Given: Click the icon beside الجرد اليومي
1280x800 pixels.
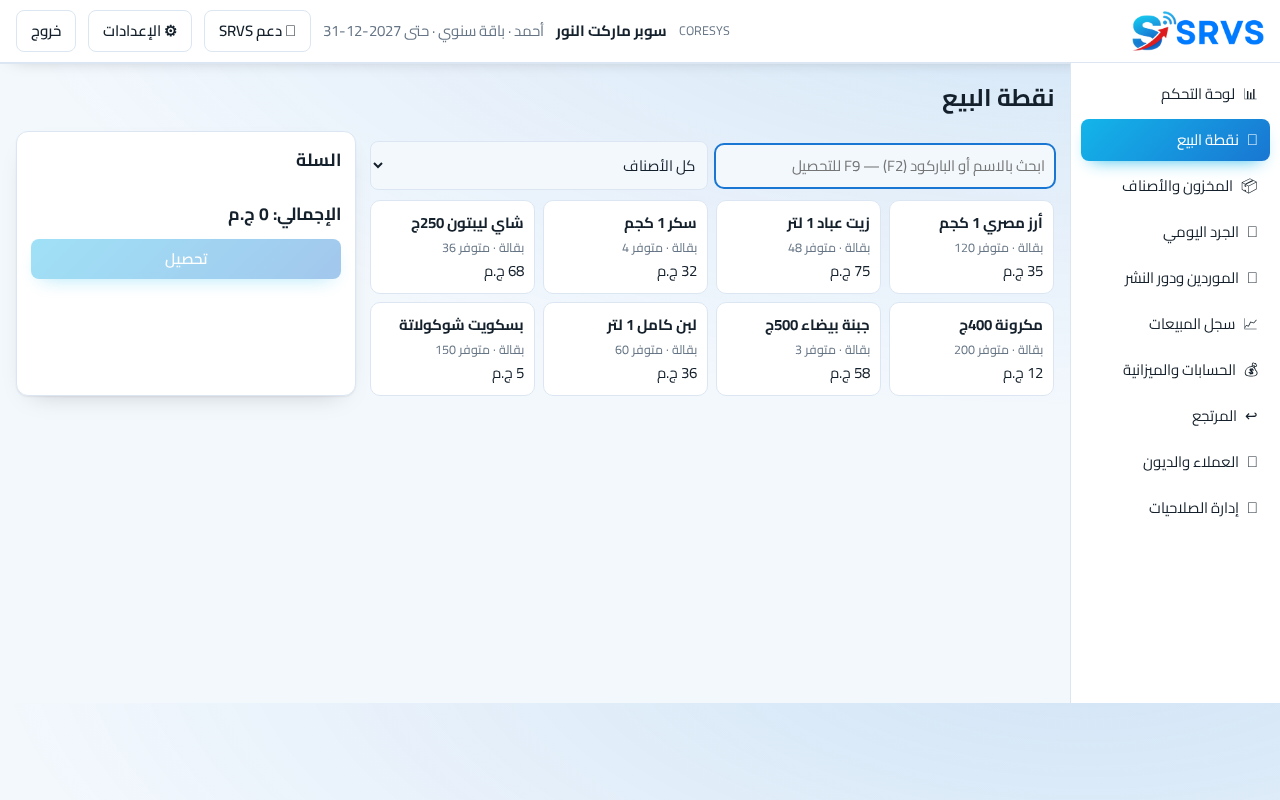Looking at the screenshot, I should coord(1252,232).
